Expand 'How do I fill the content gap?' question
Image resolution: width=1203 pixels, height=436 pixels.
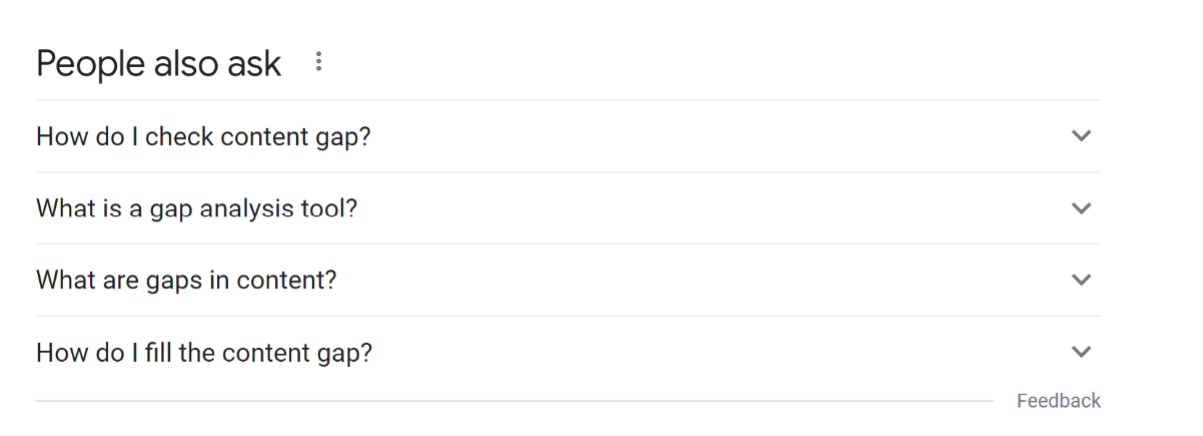pyautogui.click(x=568, y=352)
